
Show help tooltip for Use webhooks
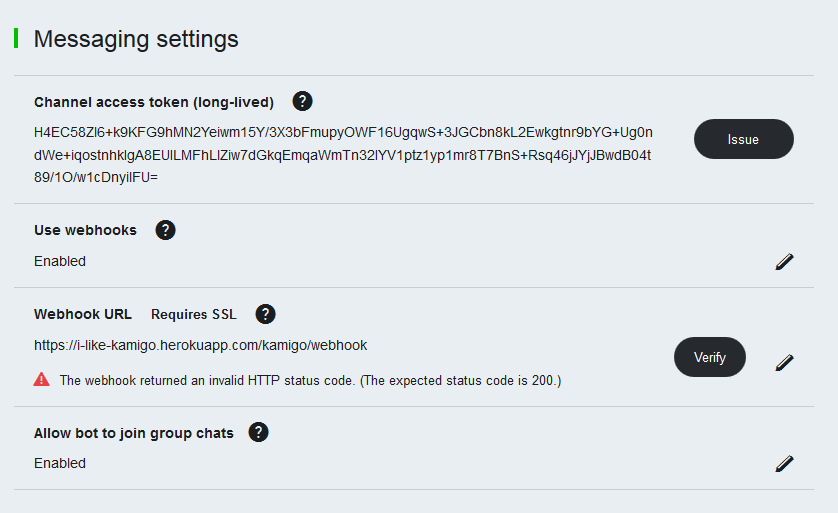pos(166,230)
